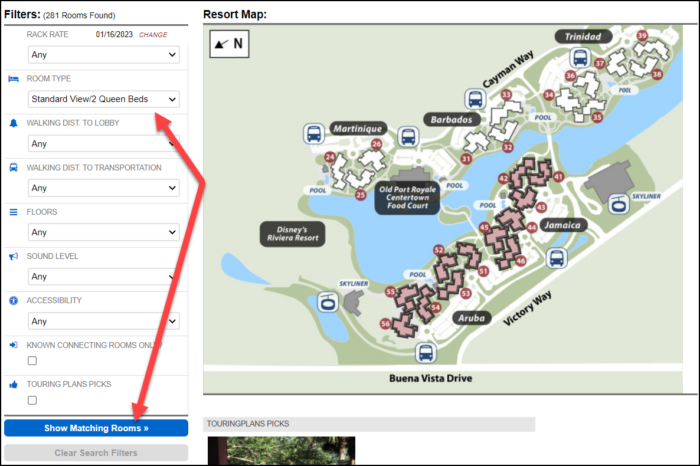
Task: Click Old Port Royale Centertown Food Court label
Action: coord(407,197)
